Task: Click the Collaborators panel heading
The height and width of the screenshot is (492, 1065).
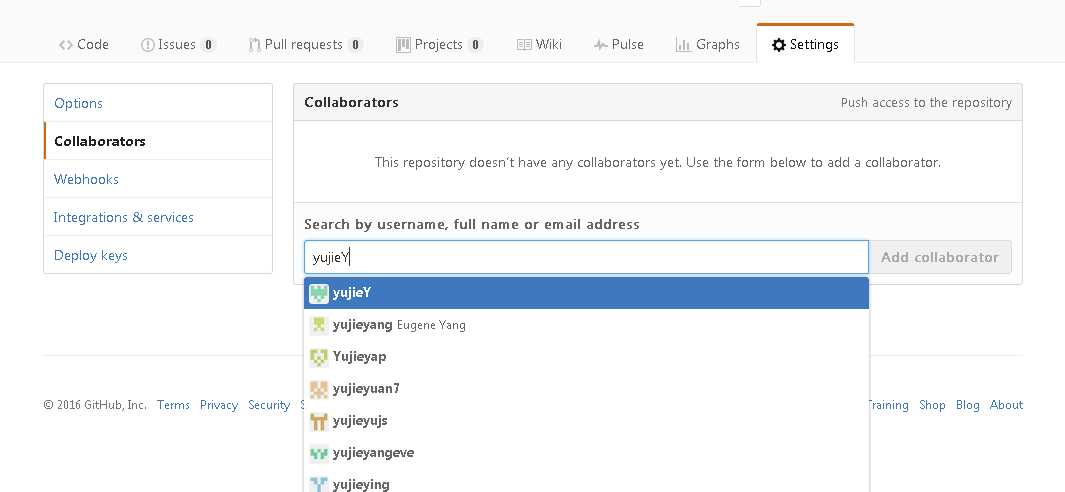Action: tap(351, 102)
